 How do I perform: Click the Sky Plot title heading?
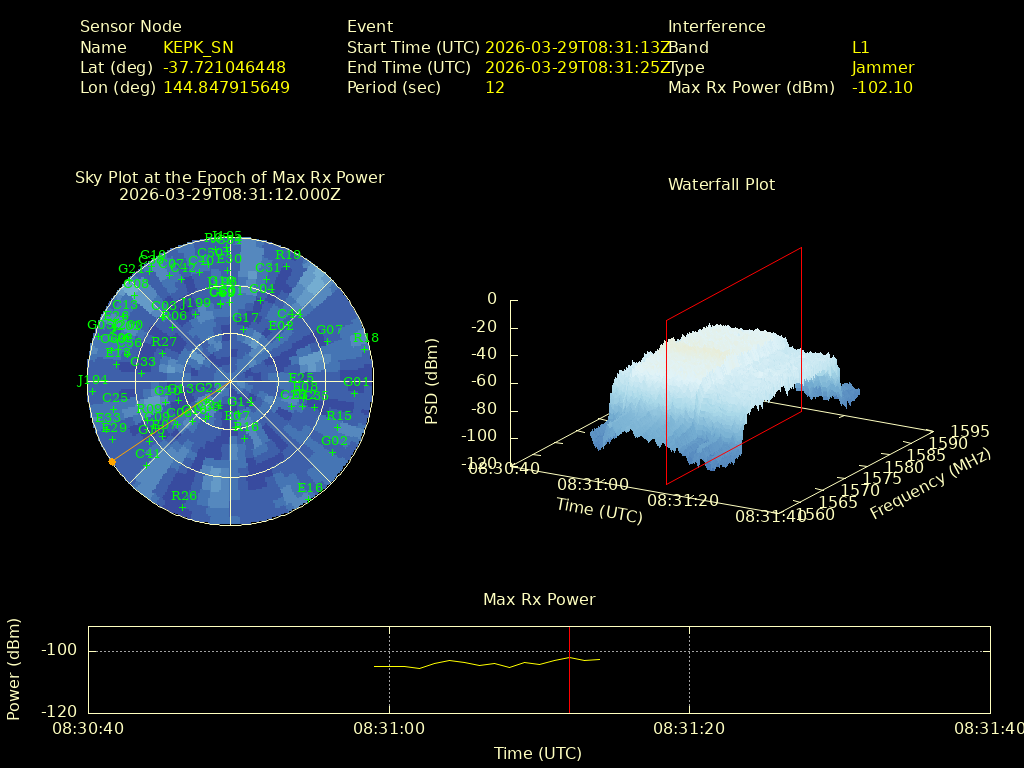click(229, 177)
